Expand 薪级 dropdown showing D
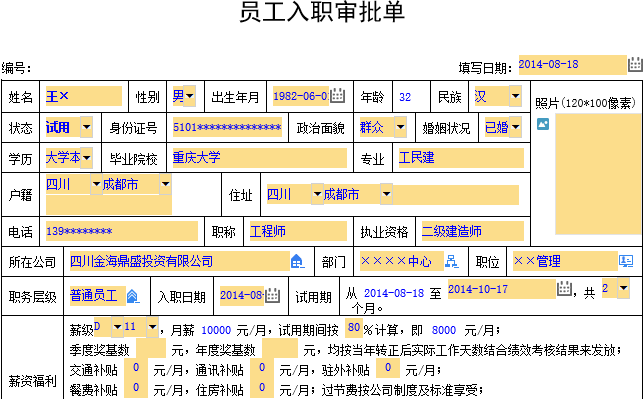The width and height of the screenshot is (644, 399). click(x=117, y=327)
